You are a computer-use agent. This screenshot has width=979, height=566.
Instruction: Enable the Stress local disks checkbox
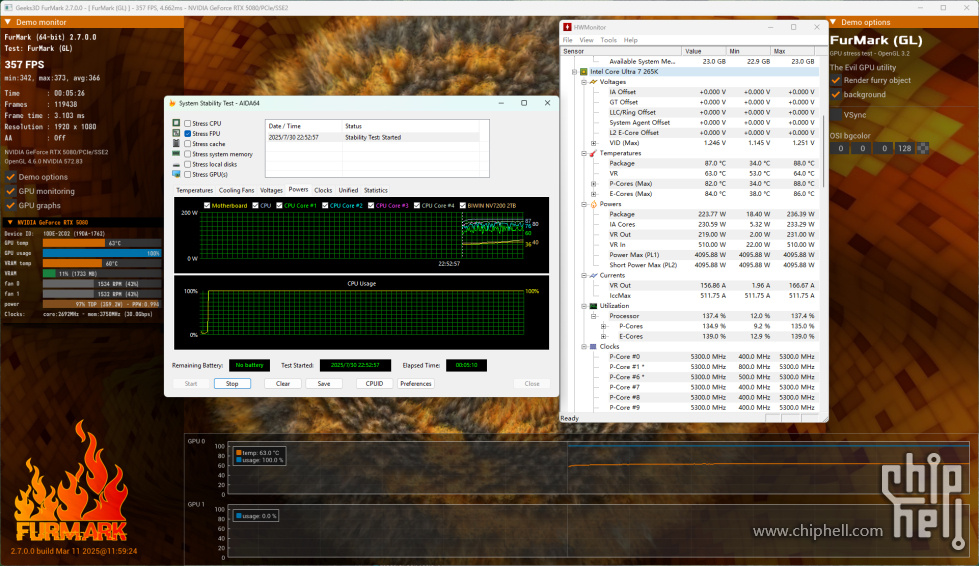pos(187,164)
